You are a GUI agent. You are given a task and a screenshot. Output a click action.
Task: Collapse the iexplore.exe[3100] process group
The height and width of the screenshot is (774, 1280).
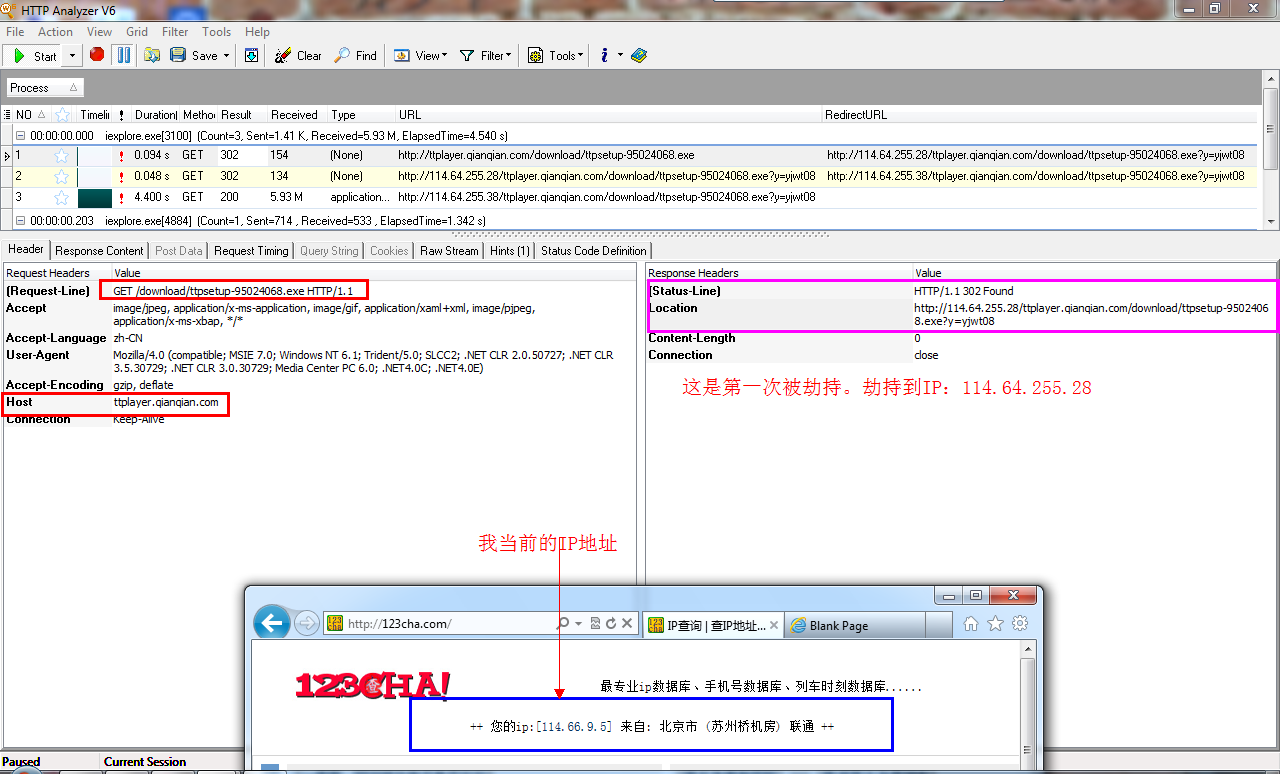[20, 136]
